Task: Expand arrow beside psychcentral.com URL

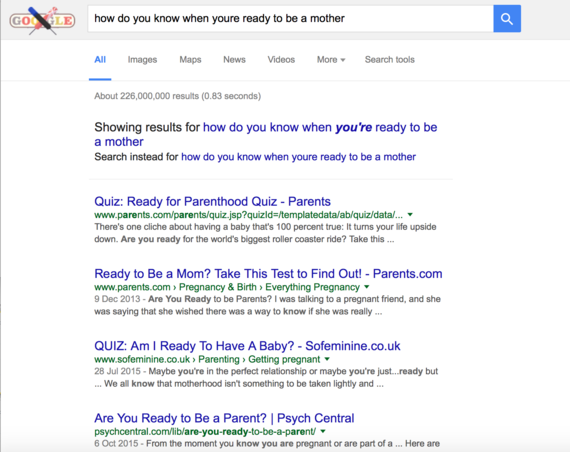Action: coord(323,431)
